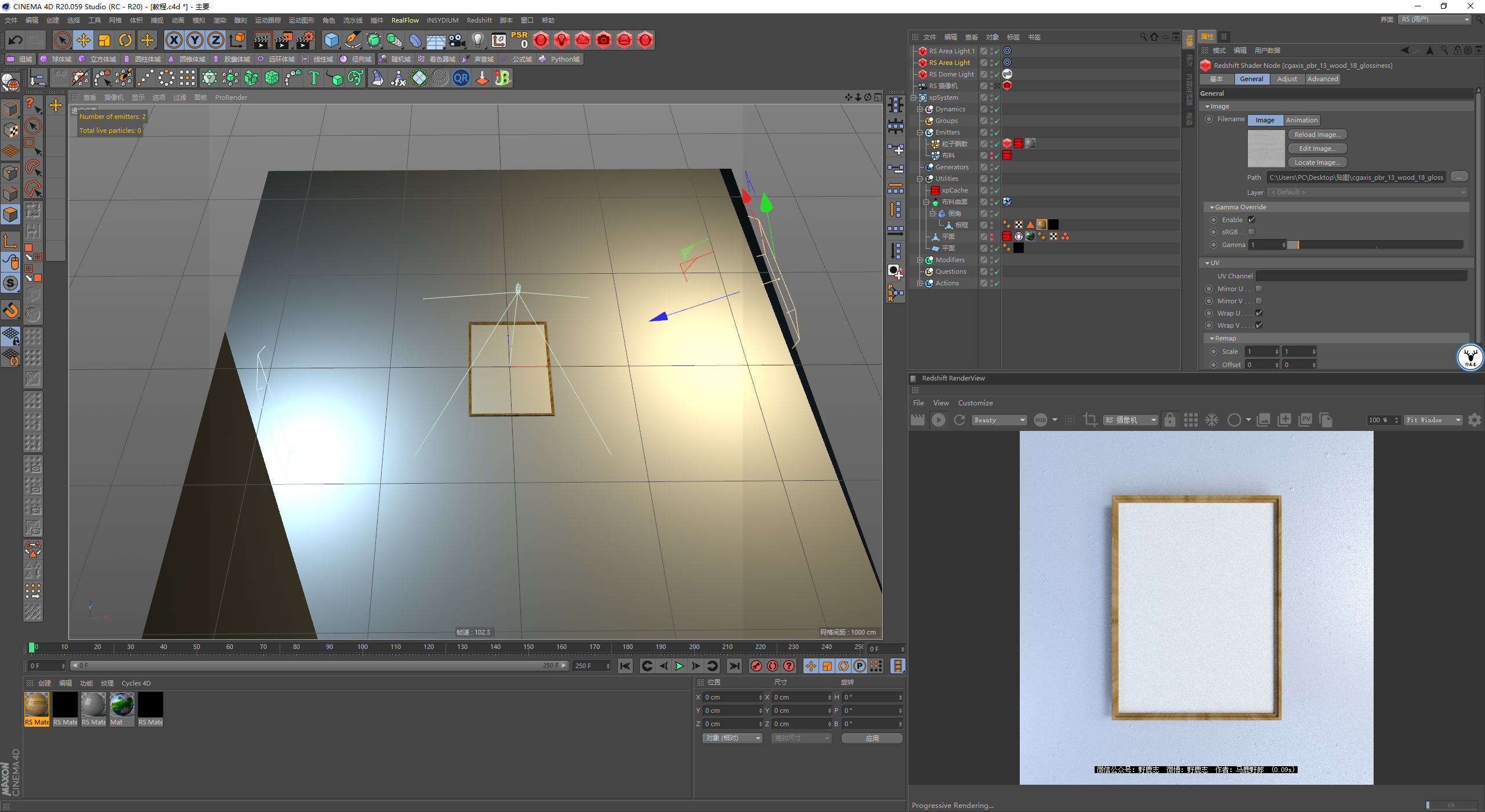Click the Undo arrow icon
1485x812 pixels.
click(16, 40)
